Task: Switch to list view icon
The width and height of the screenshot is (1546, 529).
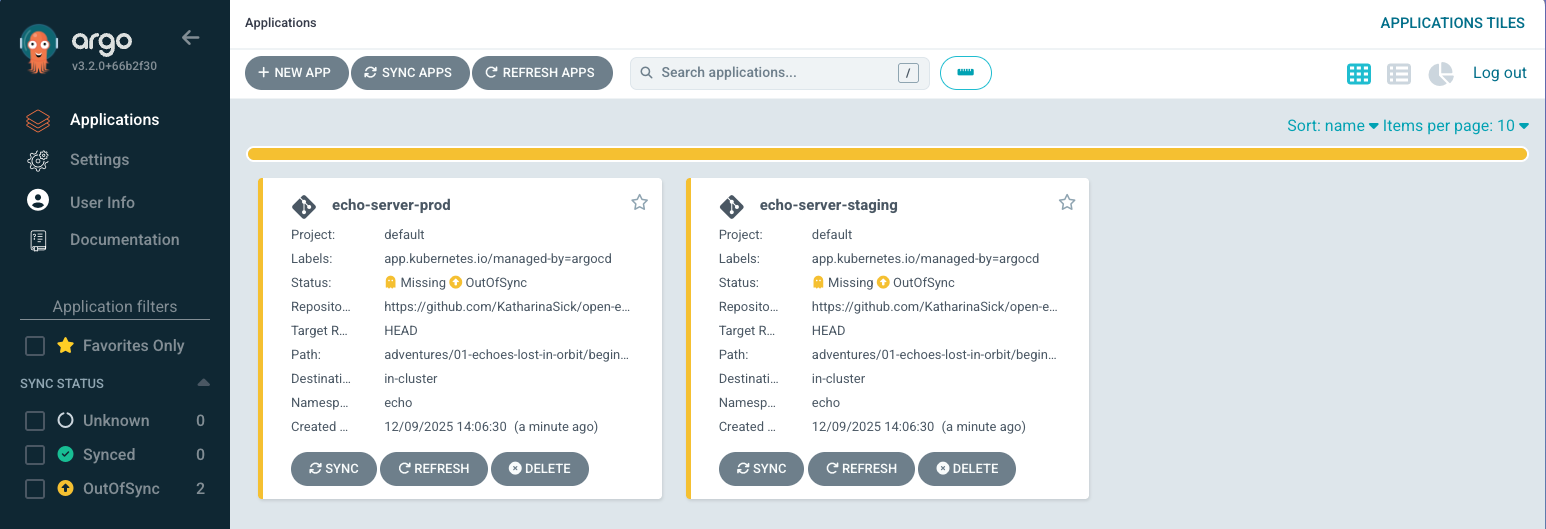Action: (1399, 74)
